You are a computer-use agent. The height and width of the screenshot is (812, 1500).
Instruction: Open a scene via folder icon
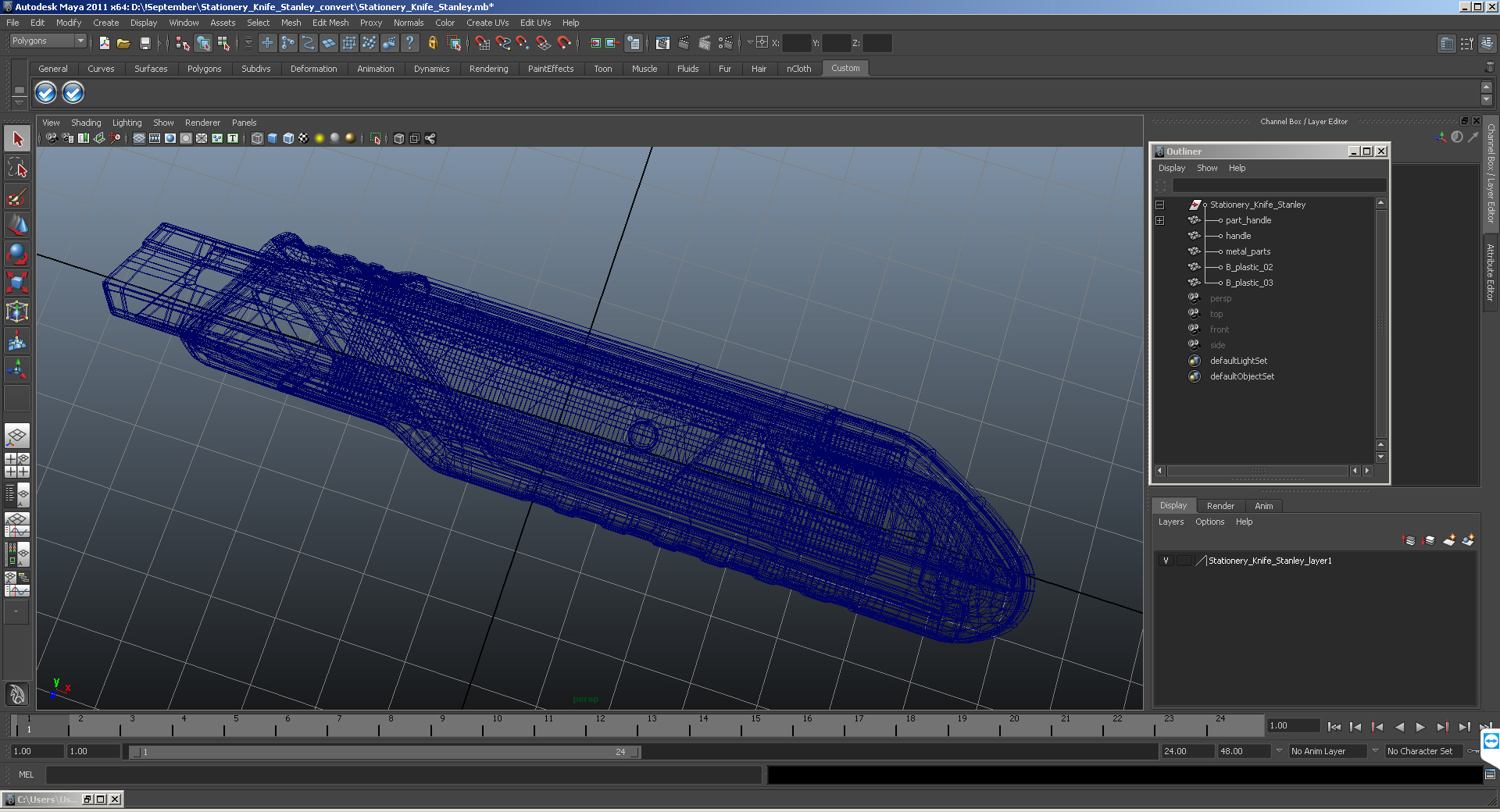[123, 43]
